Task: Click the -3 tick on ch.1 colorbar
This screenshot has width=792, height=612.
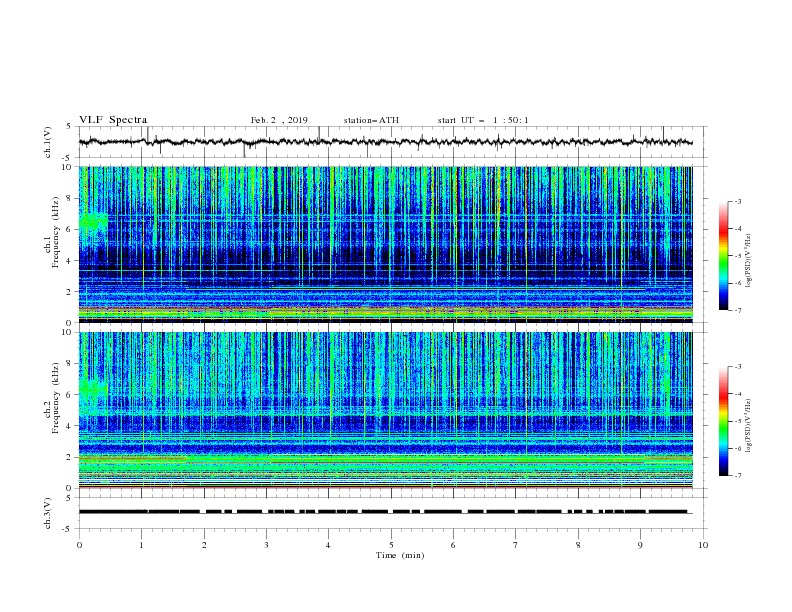Action: point(737,201)
